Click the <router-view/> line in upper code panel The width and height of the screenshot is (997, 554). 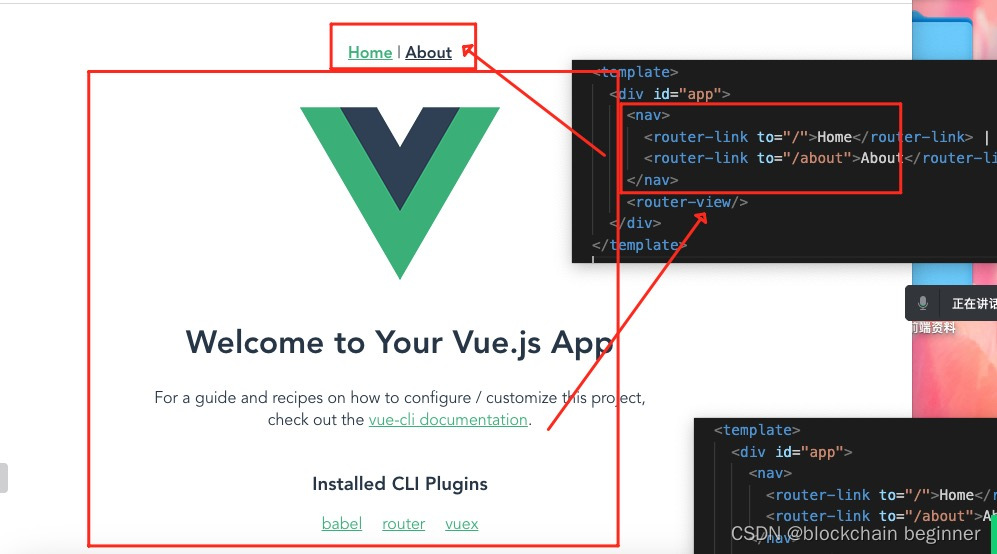coord(687,202)
